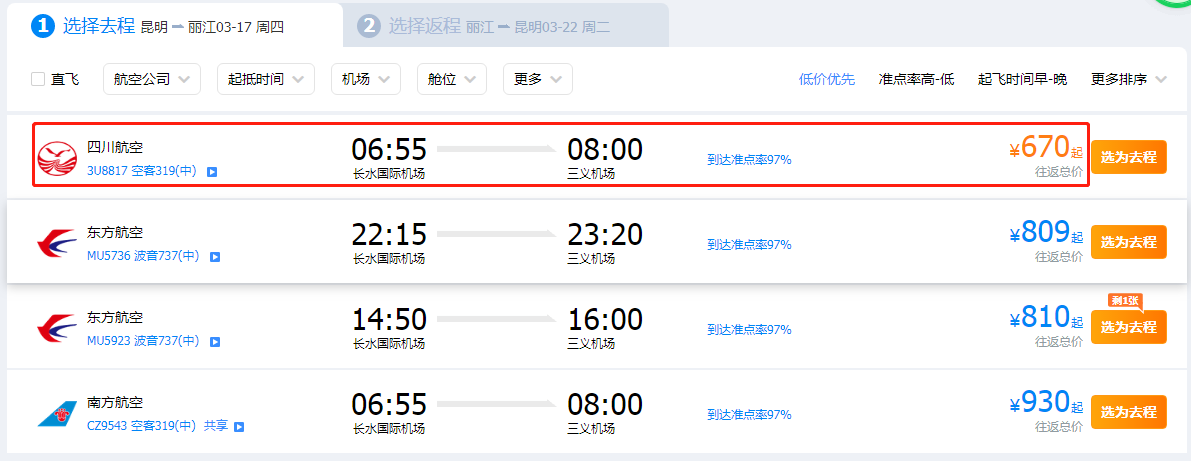Open the video icon next to MU5923
Viewport: 1191px width, 461px height.
click(215, 343)
